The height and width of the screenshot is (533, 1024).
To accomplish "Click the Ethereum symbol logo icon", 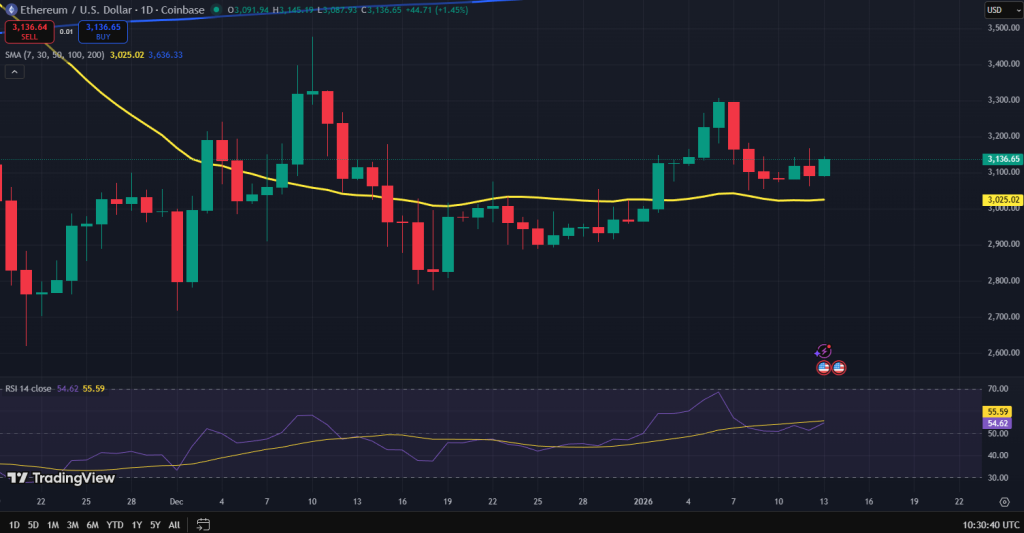I will click(11, 10).
